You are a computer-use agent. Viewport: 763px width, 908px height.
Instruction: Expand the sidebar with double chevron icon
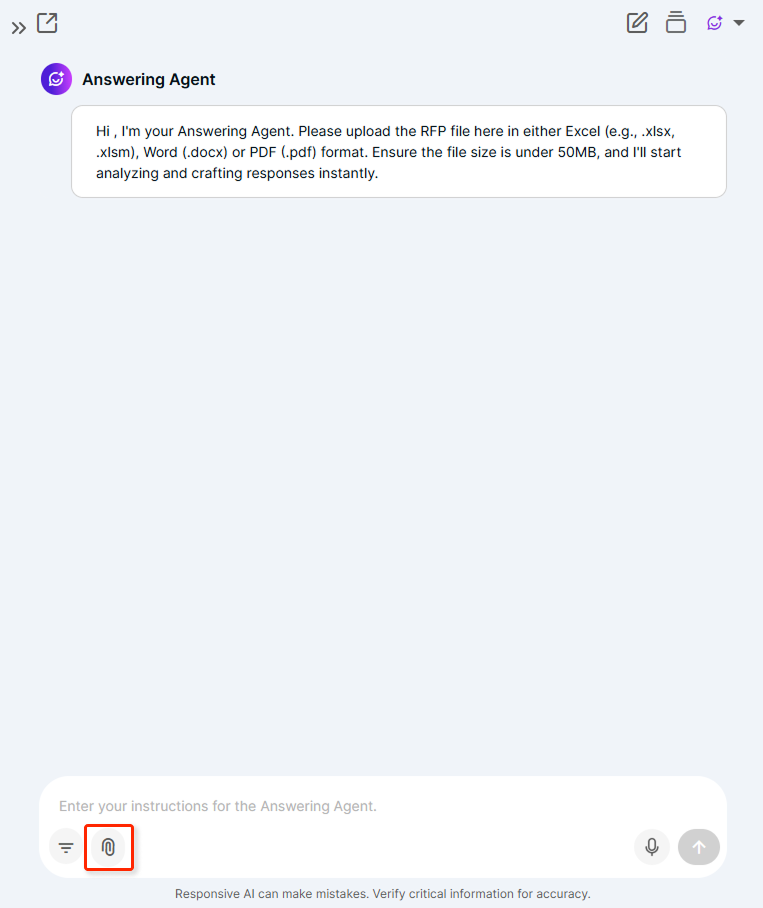[x=19, y=28]
